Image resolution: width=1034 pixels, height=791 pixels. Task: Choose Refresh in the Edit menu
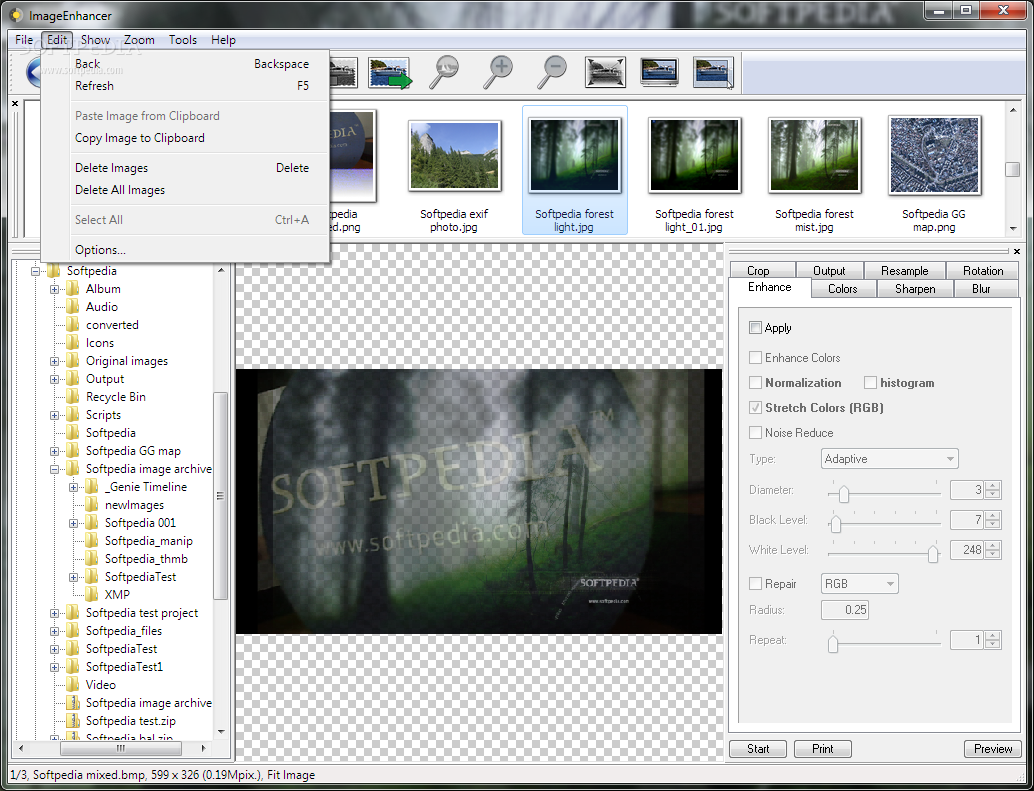[x=94, y=86]
